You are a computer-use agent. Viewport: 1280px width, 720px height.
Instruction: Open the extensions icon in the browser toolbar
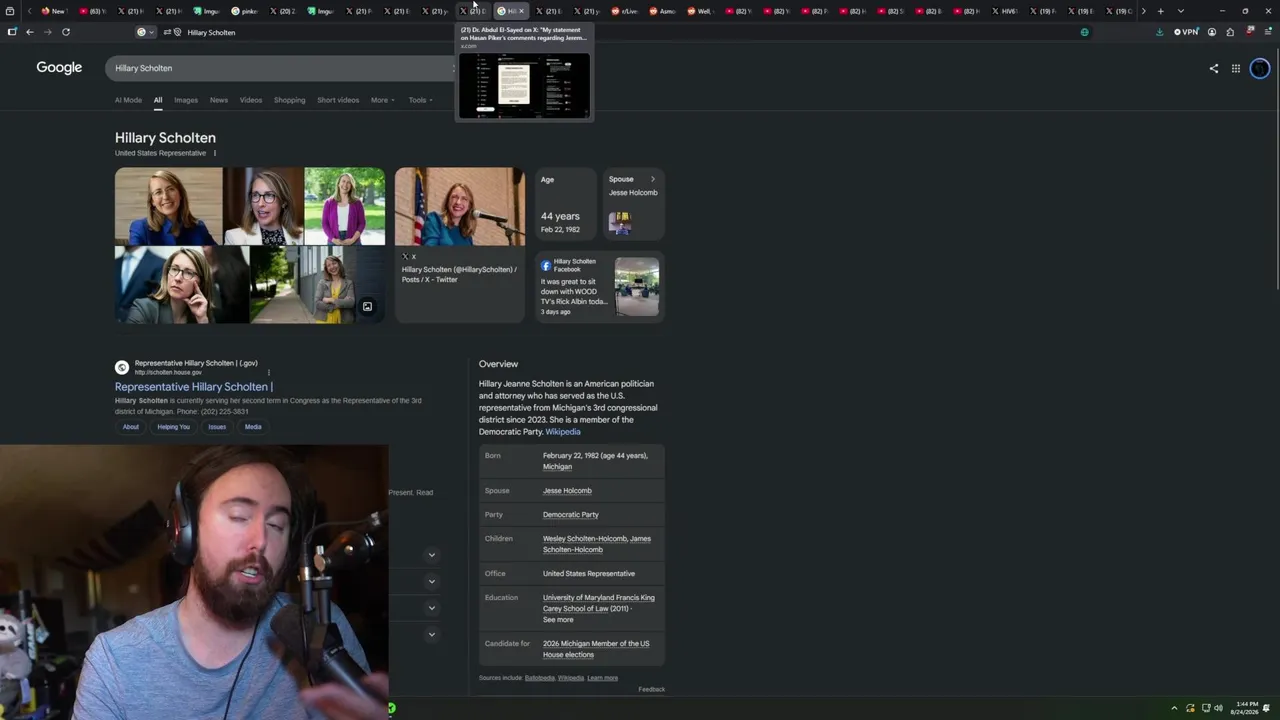1230,32
